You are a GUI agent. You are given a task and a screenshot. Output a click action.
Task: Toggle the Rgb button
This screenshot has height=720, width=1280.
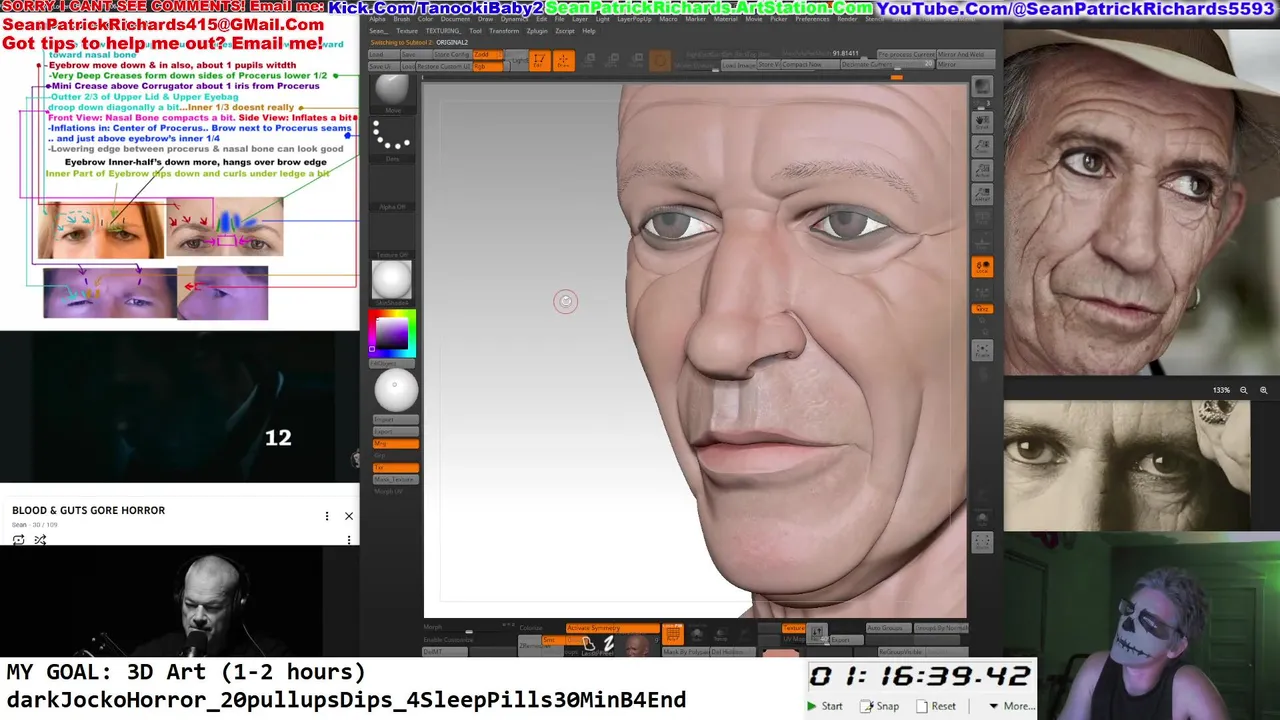tap(486, 66)
